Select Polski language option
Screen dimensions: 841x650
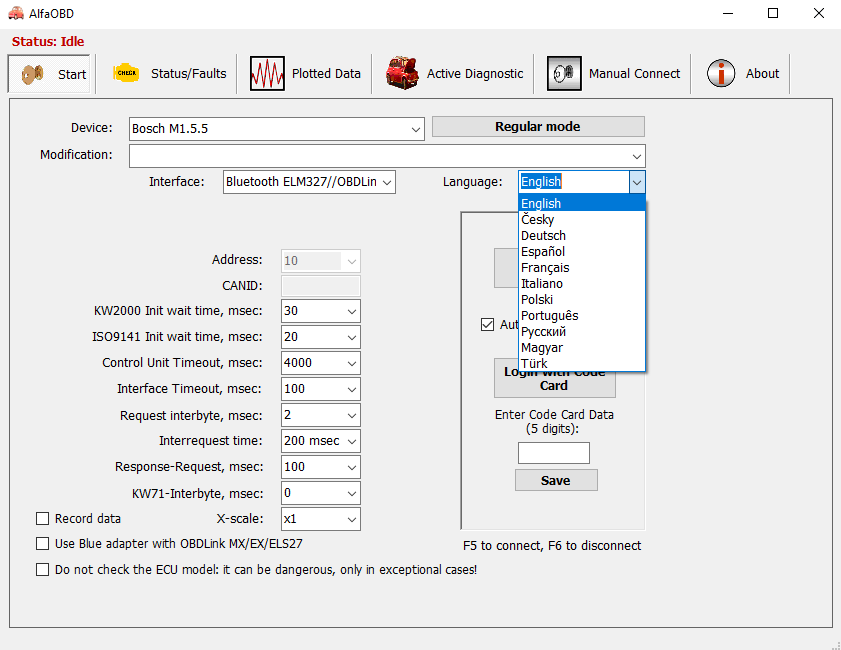582,299
